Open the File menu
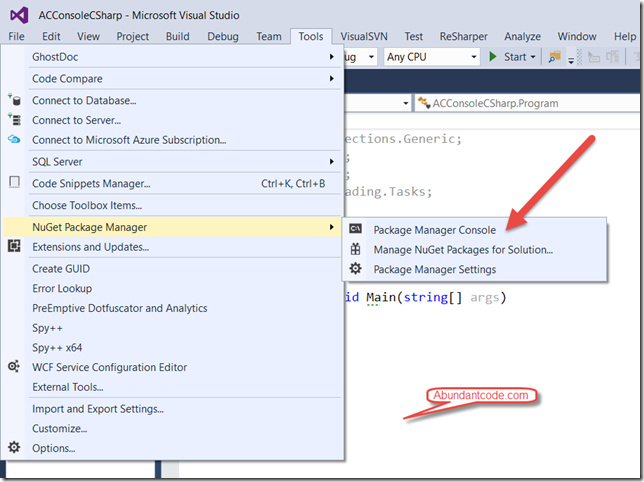Viewport: 644px width, 482px height. tap(16, 37)
